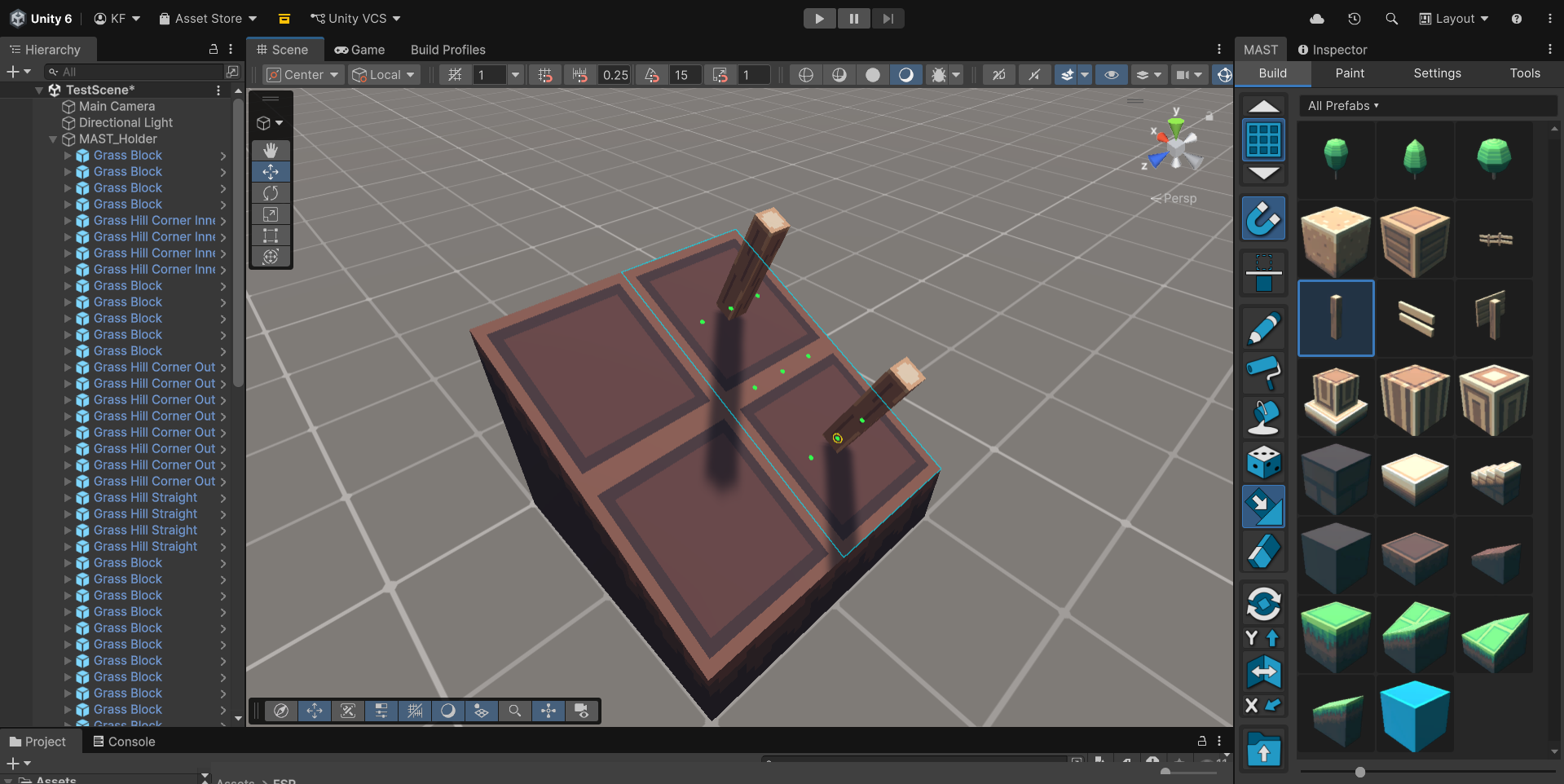Switch to the Console tab
This screenshot has height=784, width=1564.
pos(124,742)
